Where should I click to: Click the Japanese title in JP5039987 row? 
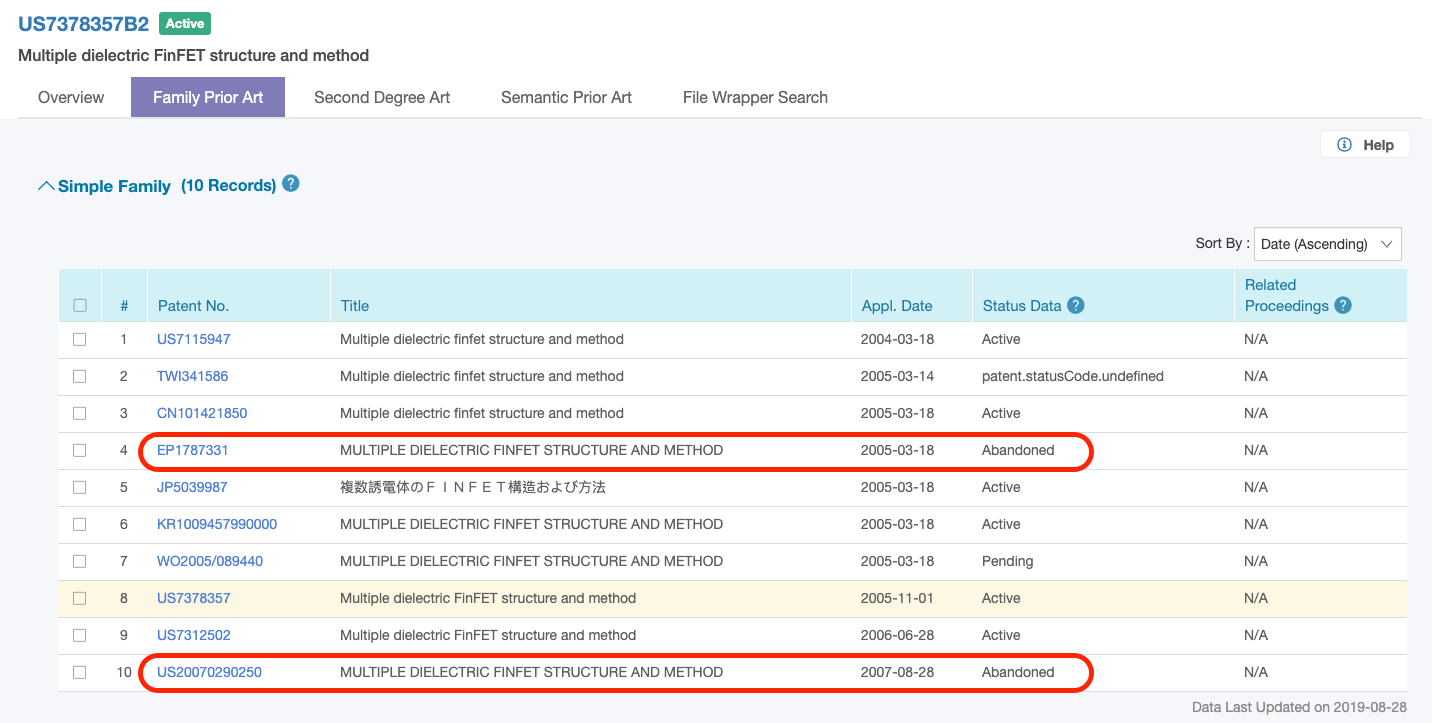point(473,487)
